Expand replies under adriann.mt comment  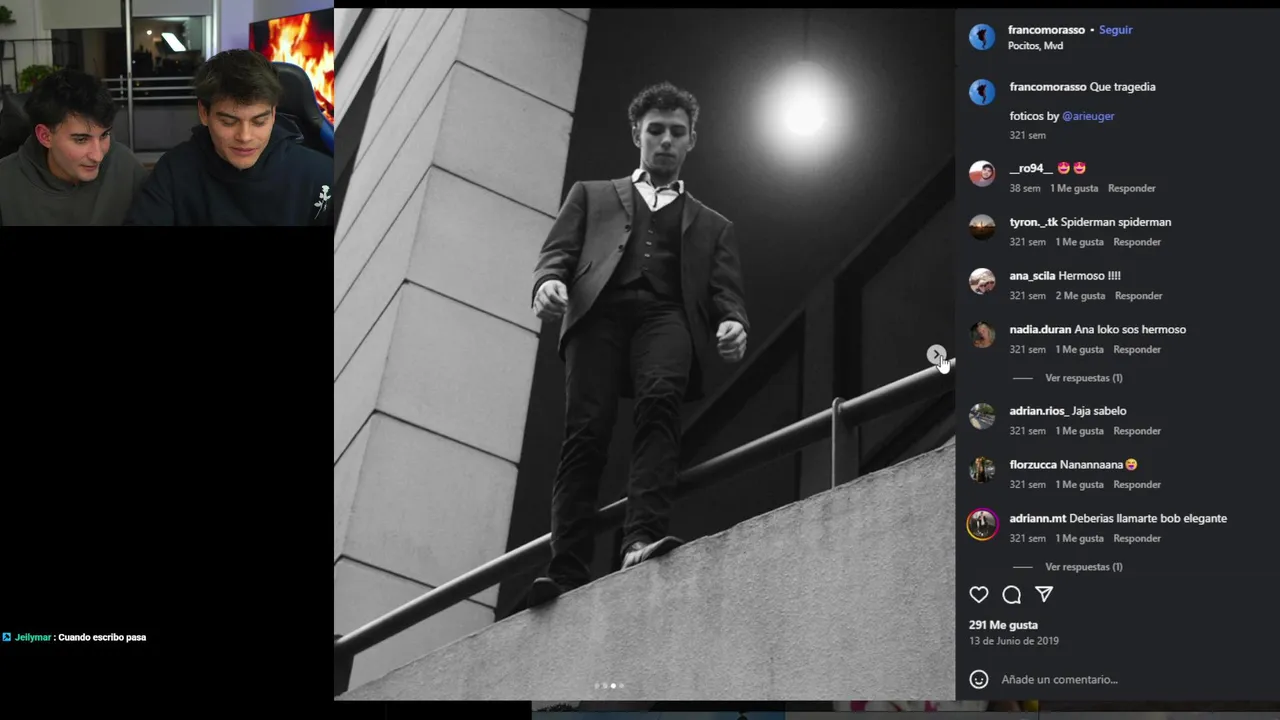pos(1083,567)
